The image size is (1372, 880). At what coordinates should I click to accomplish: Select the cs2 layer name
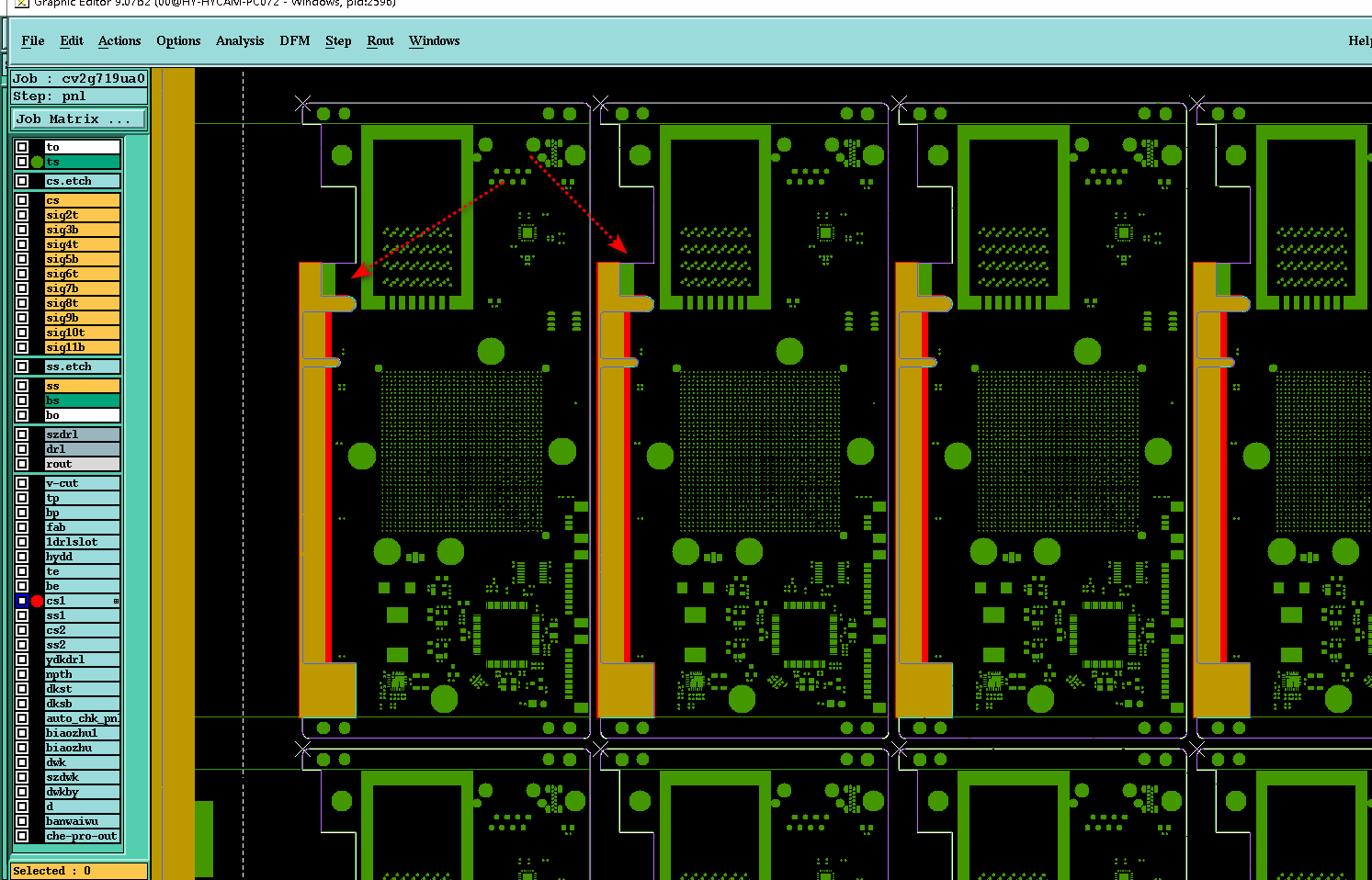[x=82, y=630]
